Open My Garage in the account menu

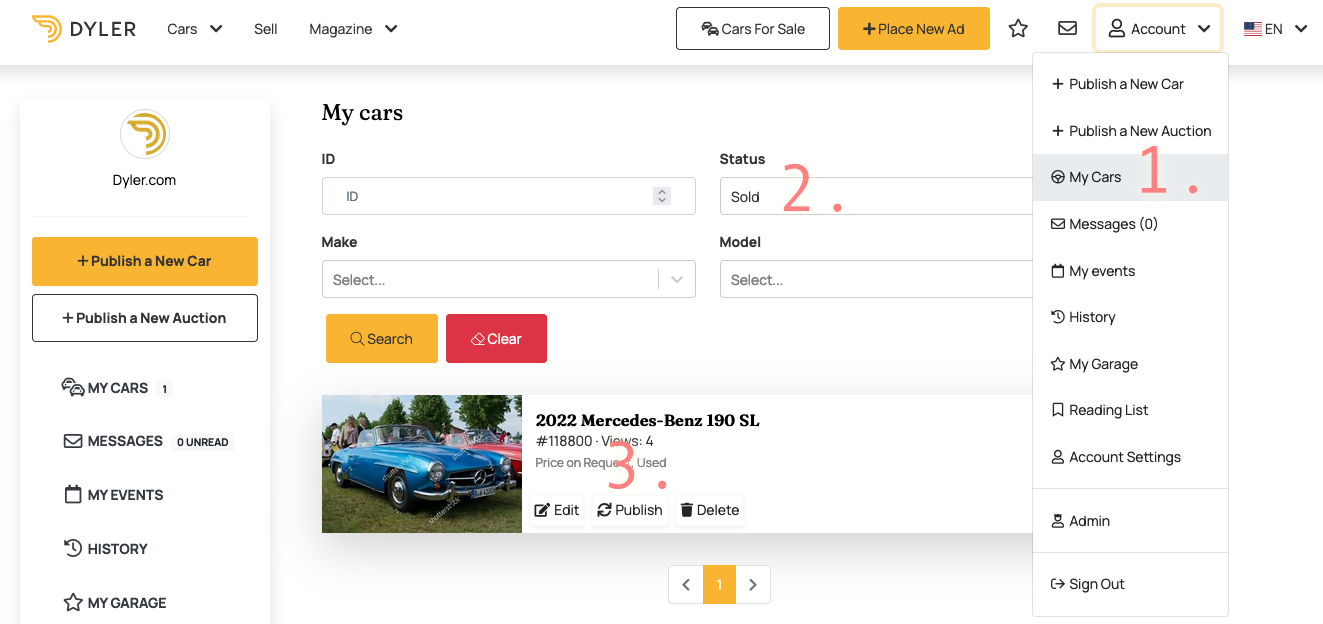[1130, 364]
